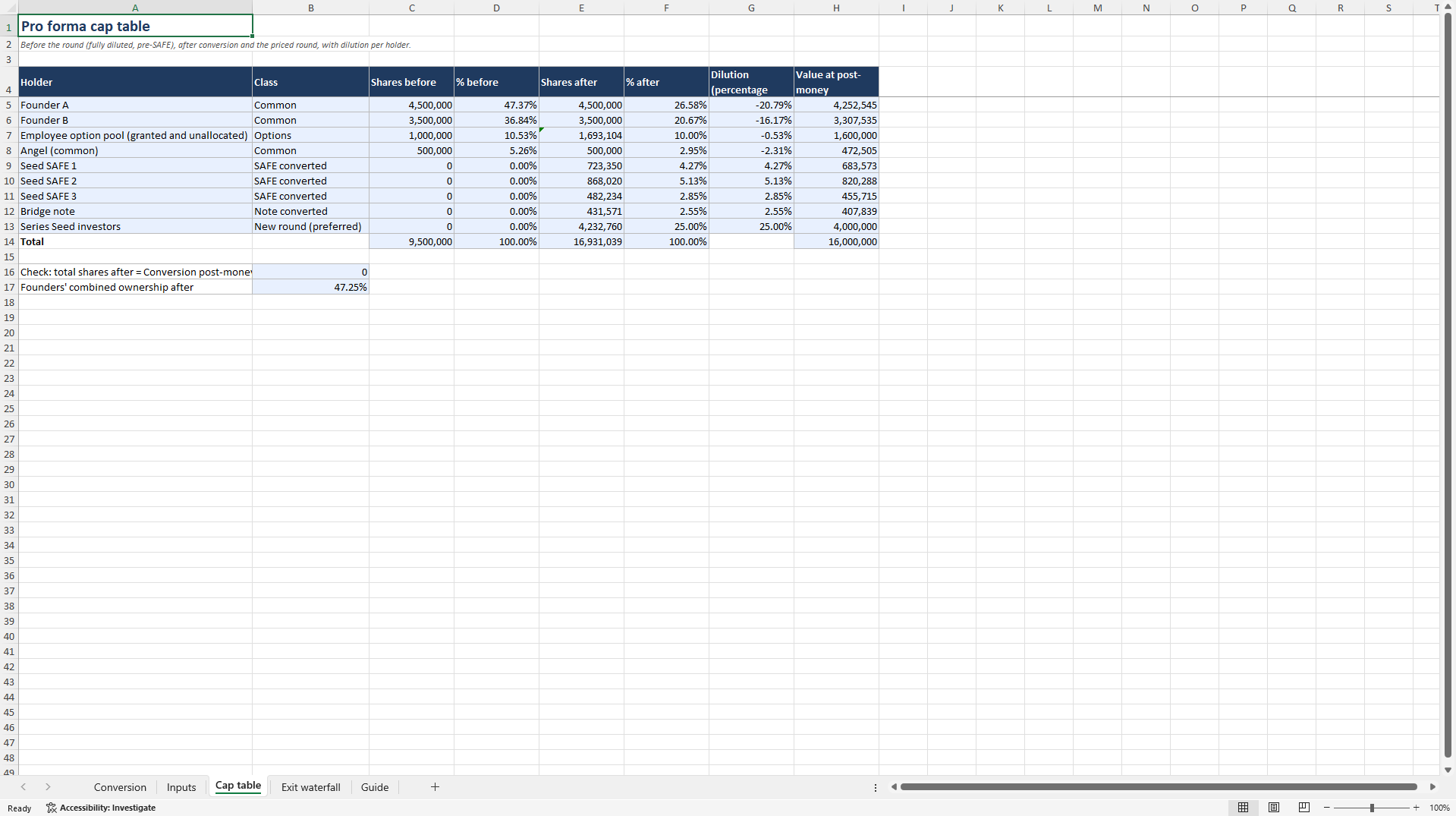
Task: Select total shares after 16,931,039 cell
Action: pos(581,241)
